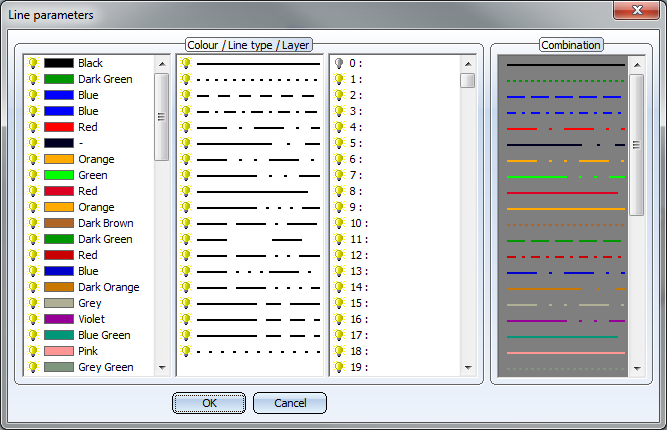This screenshot has height=430, width=667.
Task: Click the lightbulb icon for Violet
Action: pyautogui.click(x=33, y=319)
